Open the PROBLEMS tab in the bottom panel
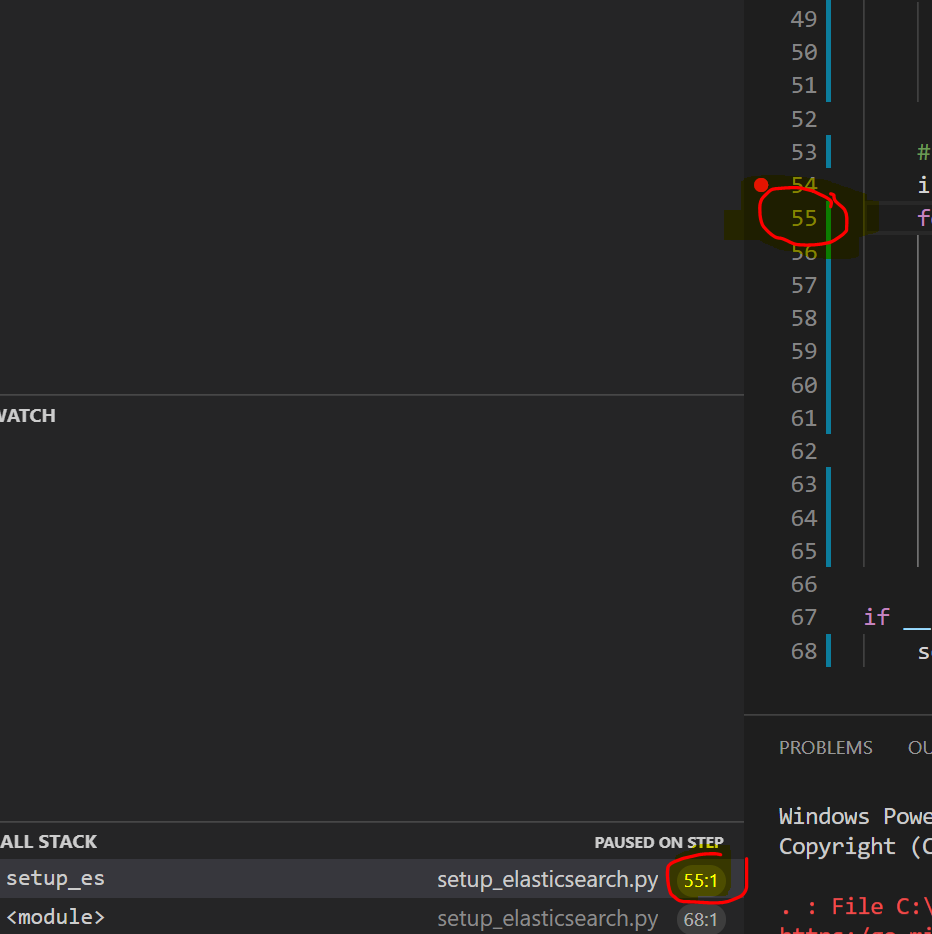The height and width of the screenshot is (934, 932). point(826,747)
